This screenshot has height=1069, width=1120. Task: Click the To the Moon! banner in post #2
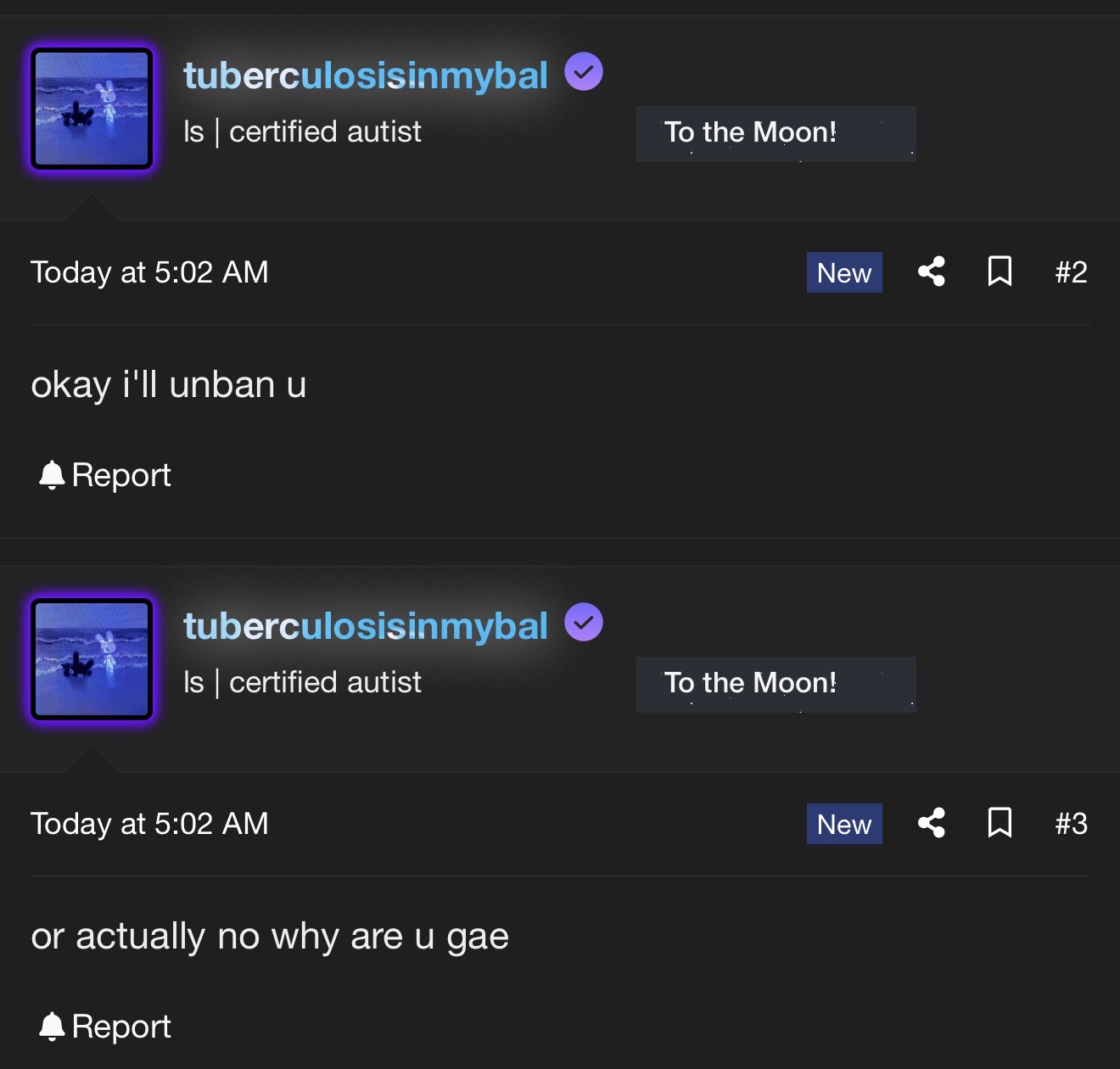click(776, 133)
